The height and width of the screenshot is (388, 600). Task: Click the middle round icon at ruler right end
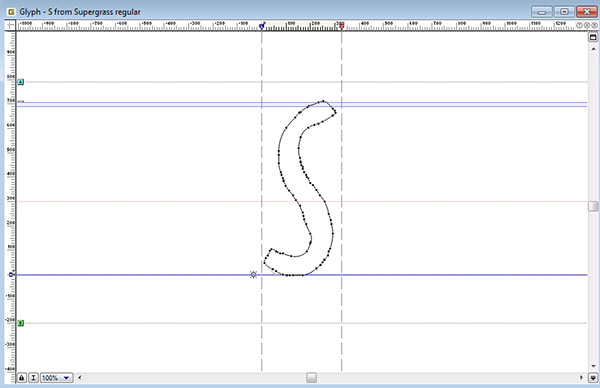click(587, 25)
